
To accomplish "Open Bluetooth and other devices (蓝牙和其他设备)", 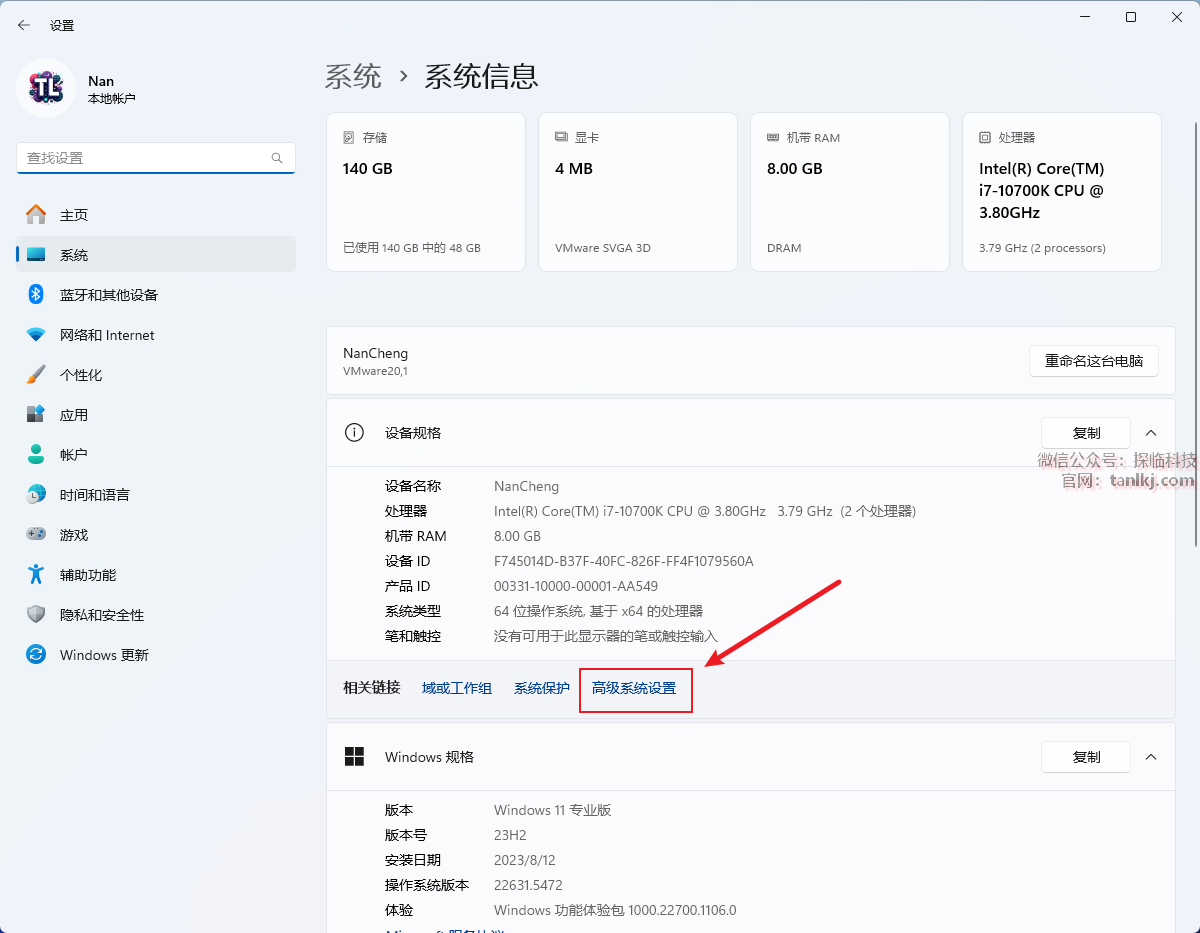I will (108, 295).
